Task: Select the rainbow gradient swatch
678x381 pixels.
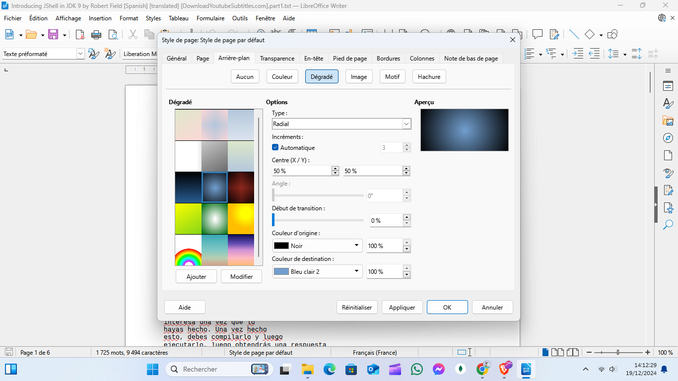Action: click(188, 250)
